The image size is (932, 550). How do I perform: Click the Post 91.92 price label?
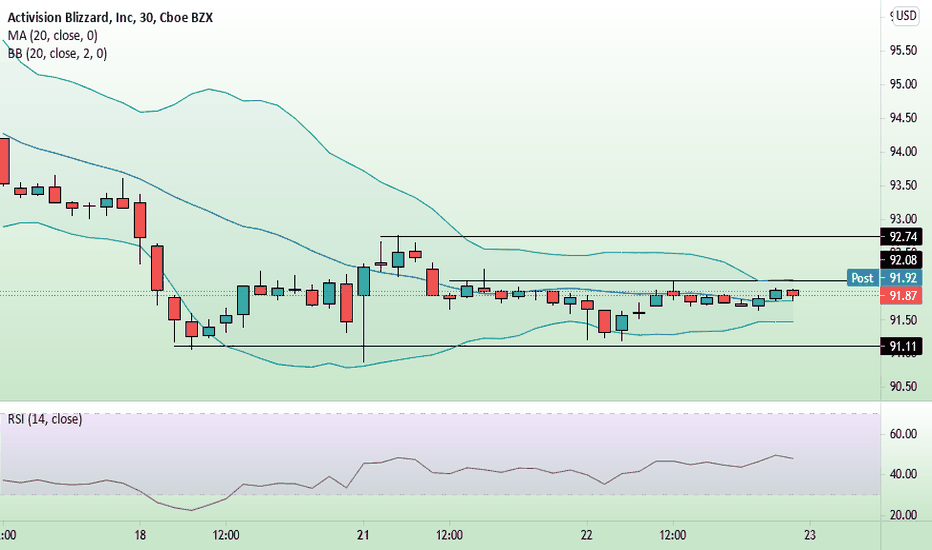click(884, 278)
